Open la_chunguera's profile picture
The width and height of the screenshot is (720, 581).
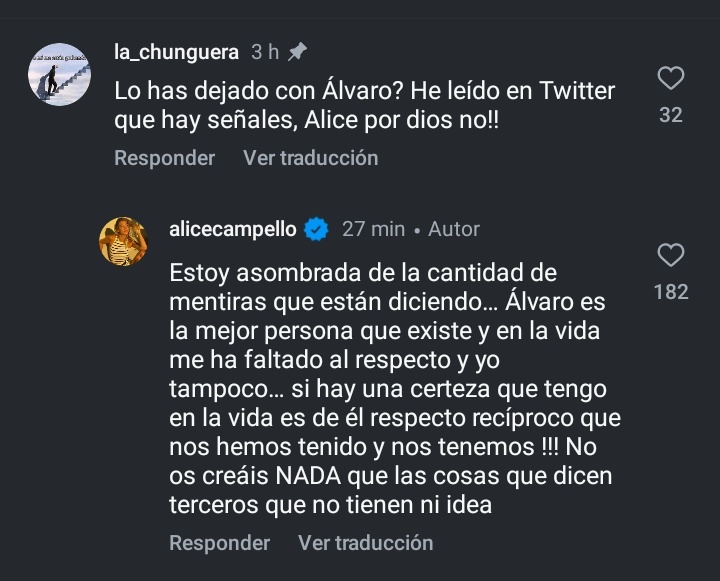59,74
